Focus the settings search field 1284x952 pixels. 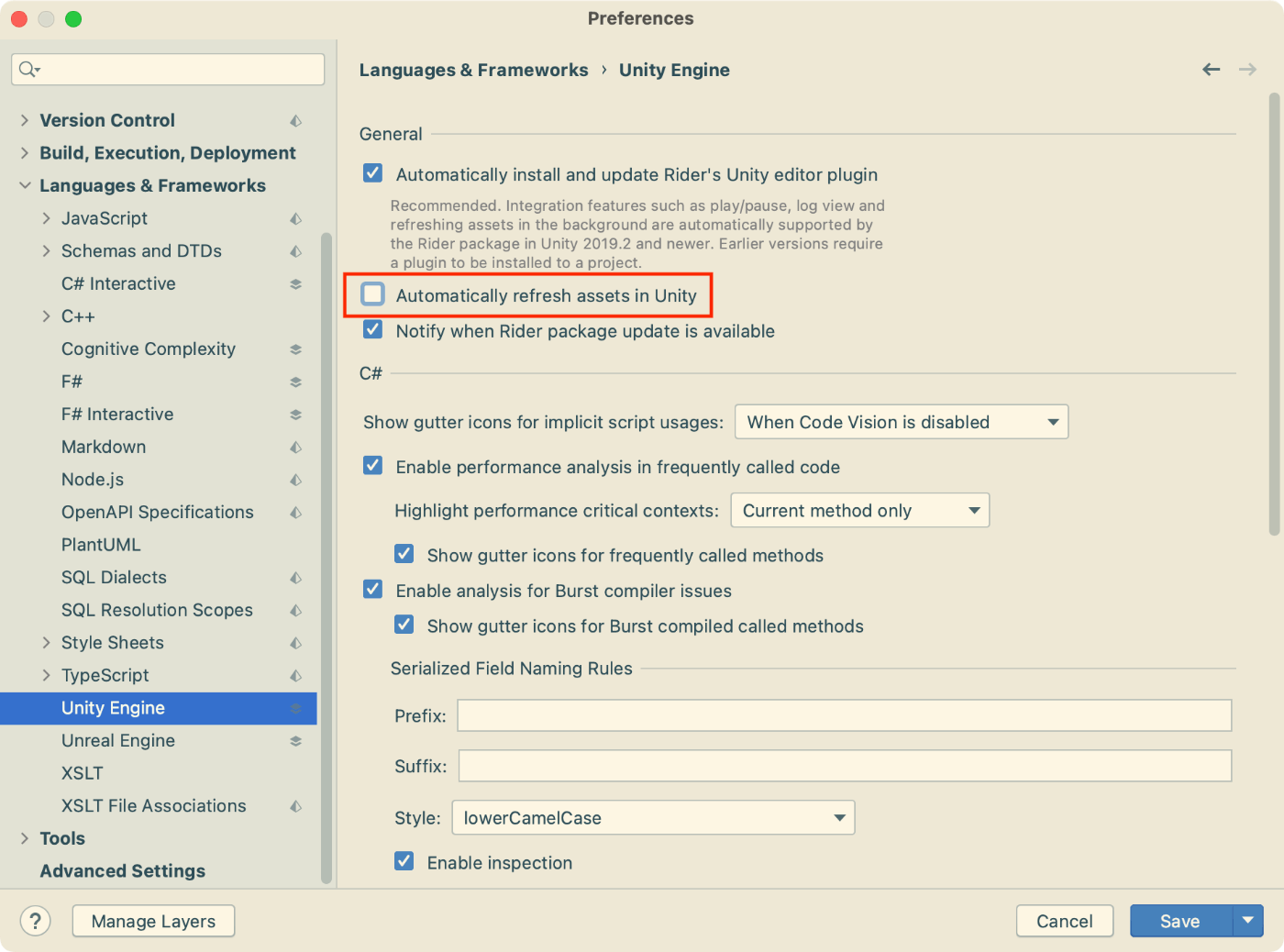[168, 70]
